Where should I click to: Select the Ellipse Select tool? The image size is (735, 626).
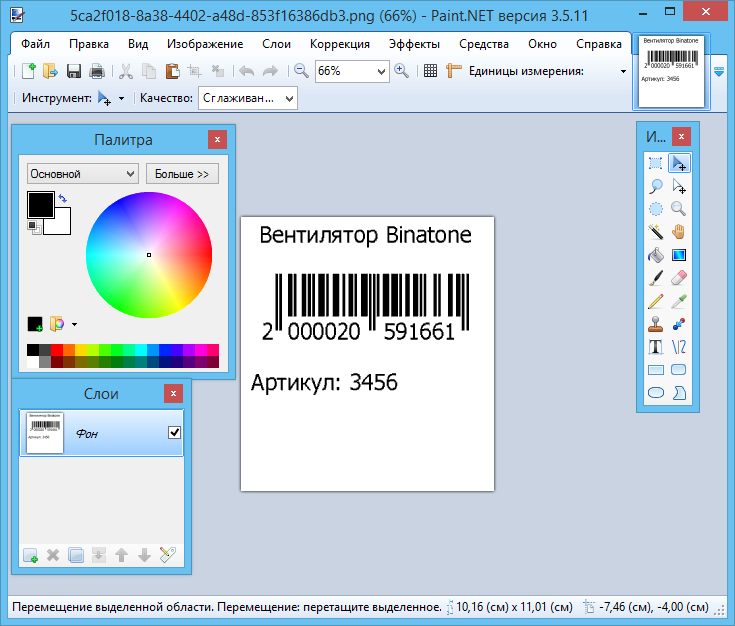655,209
